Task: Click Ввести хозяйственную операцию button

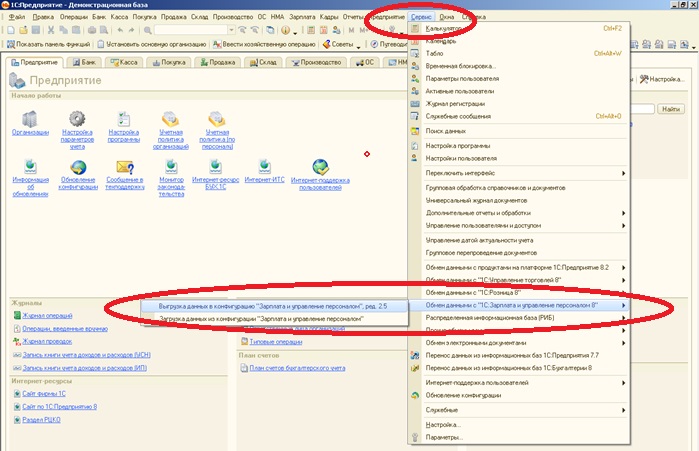Action: point(264,45)
